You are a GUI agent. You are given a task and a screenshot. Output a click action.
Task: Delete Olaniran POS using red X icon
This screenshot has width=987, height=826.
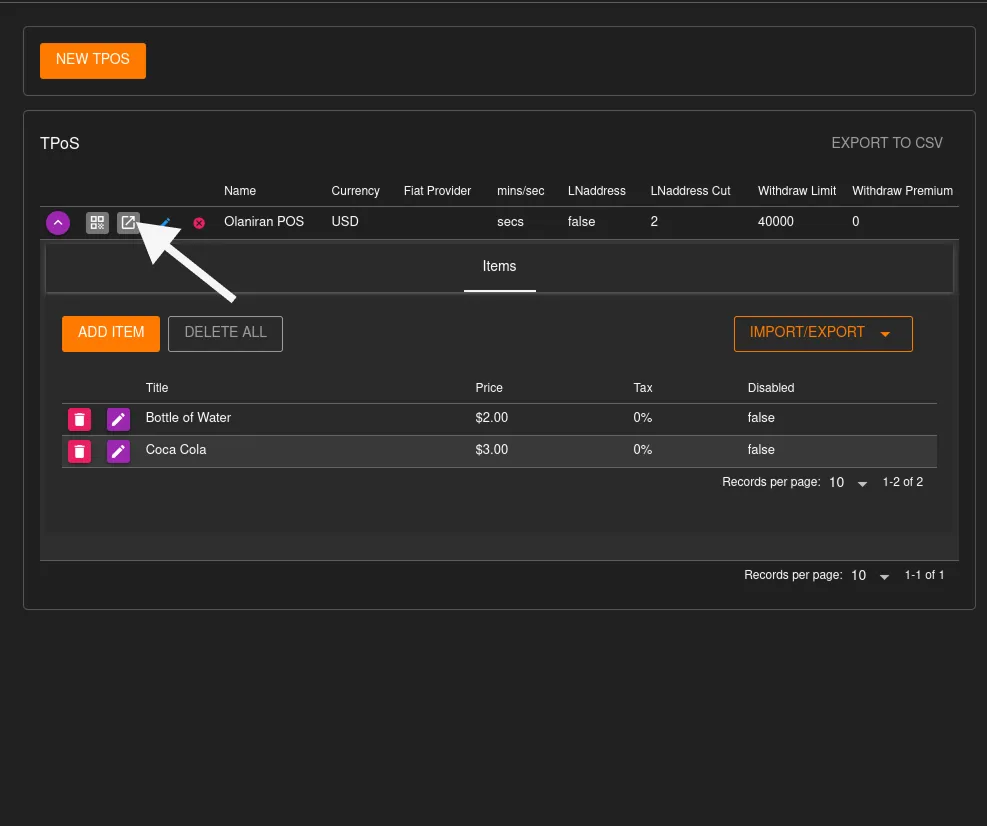[x=199, y=223]
